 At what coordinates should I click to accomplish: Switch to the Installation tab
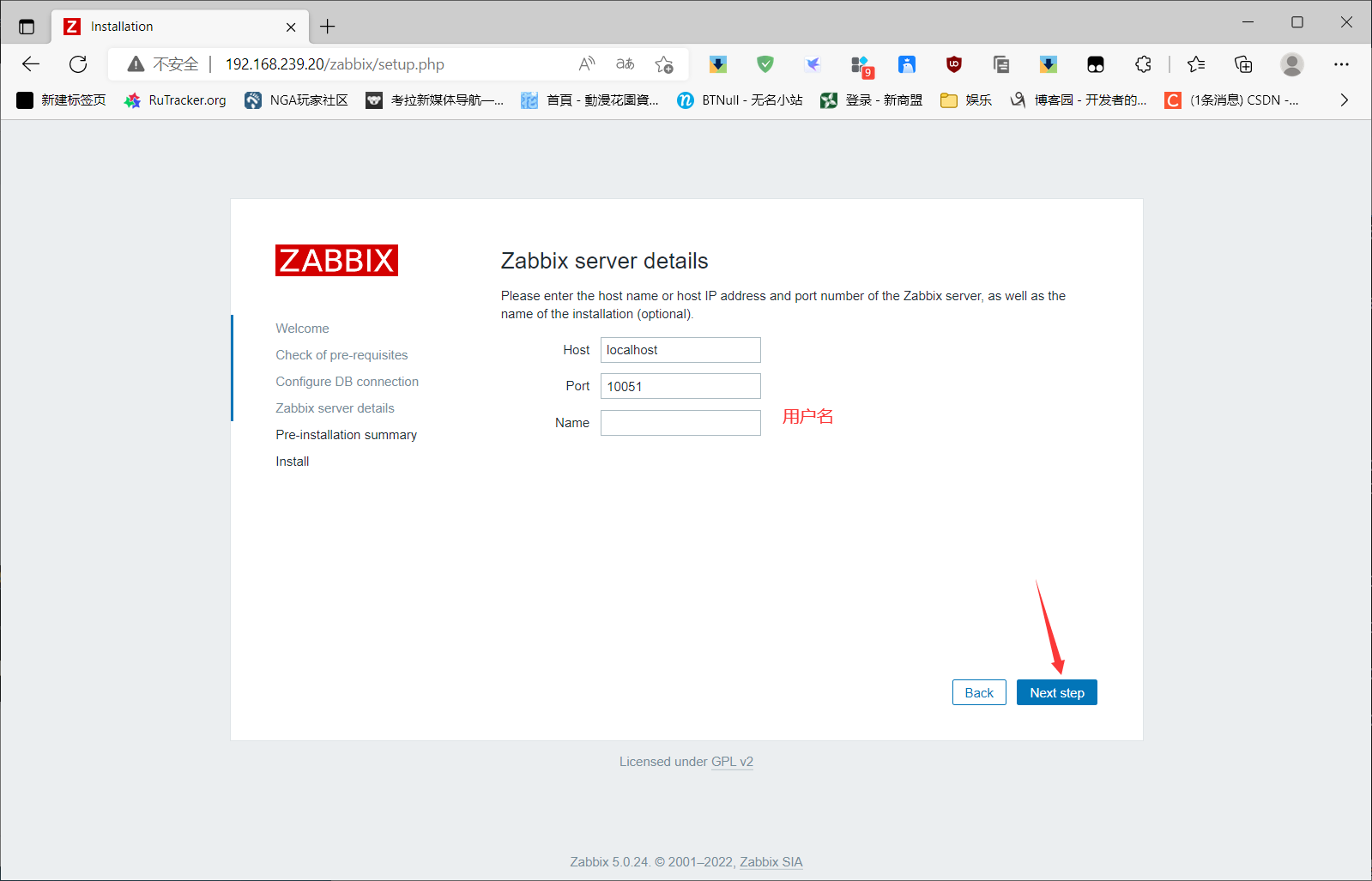[180, 27]
